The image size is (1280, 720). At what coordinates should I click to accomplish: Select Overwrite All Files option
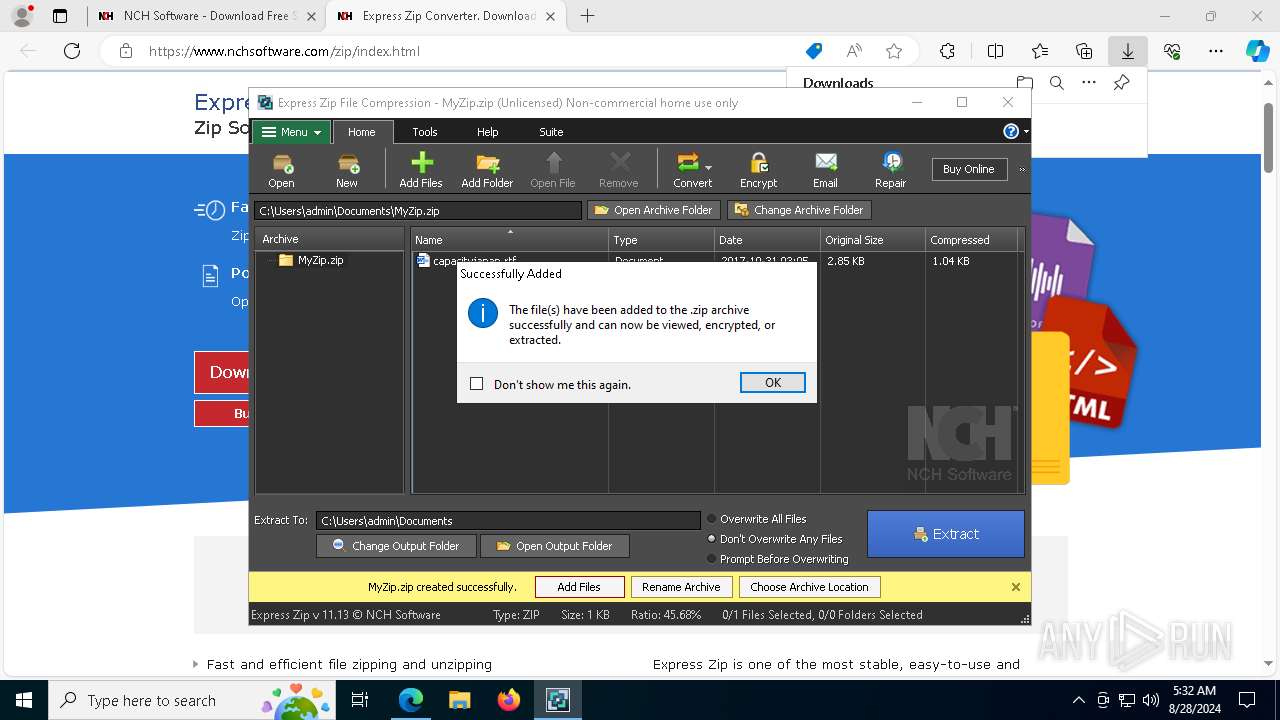[x=712, y=519]
